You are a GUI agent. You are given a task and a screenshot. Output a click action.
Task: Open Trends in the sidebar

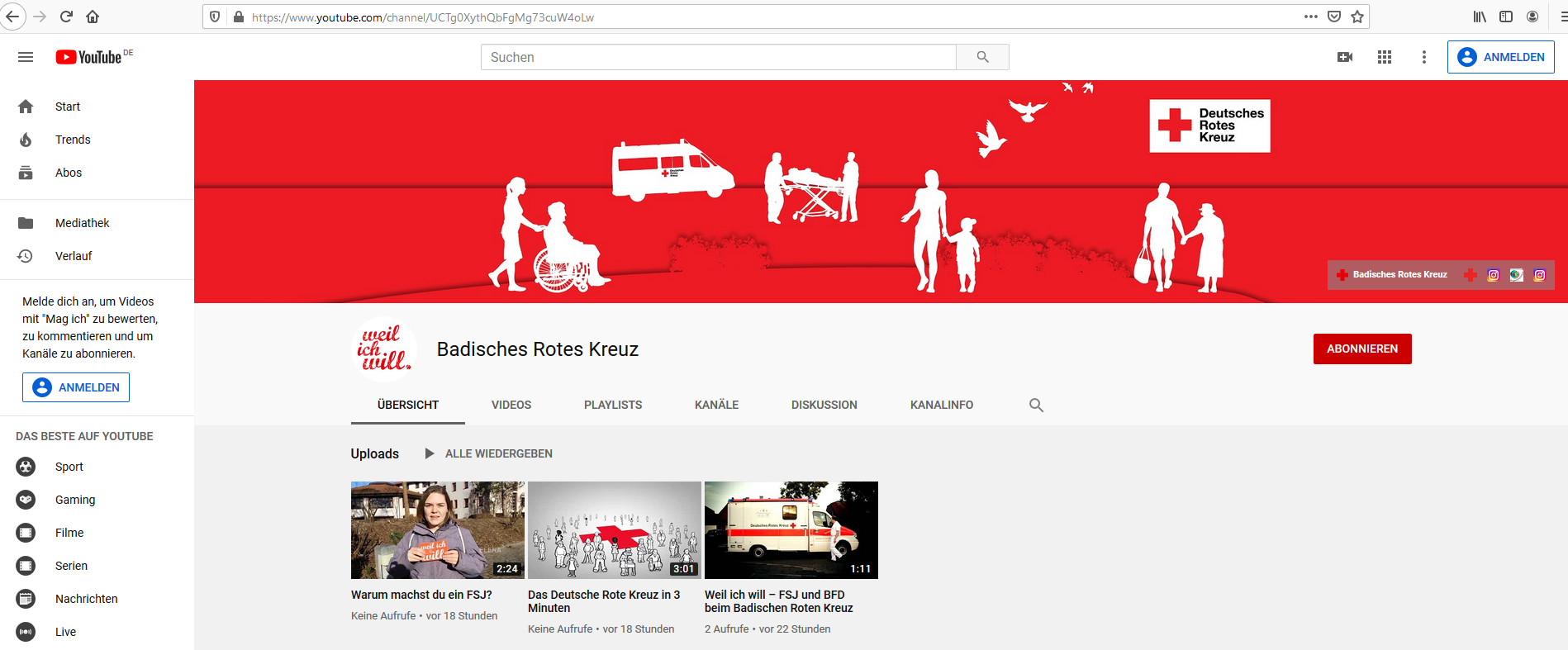click(97, 140)
